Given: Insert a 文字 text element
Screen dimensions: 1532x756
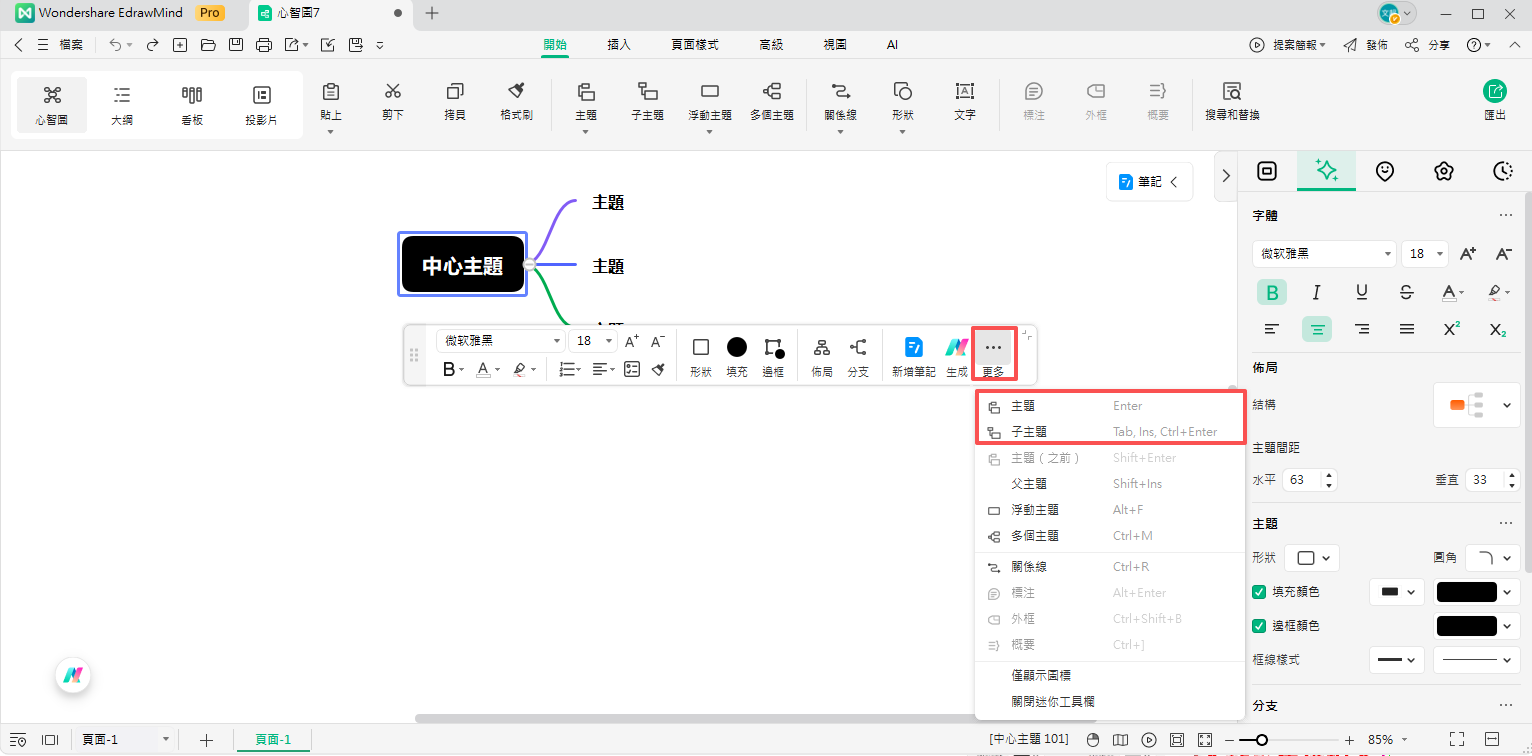Looking at the screenshot, I should point(964,103).
